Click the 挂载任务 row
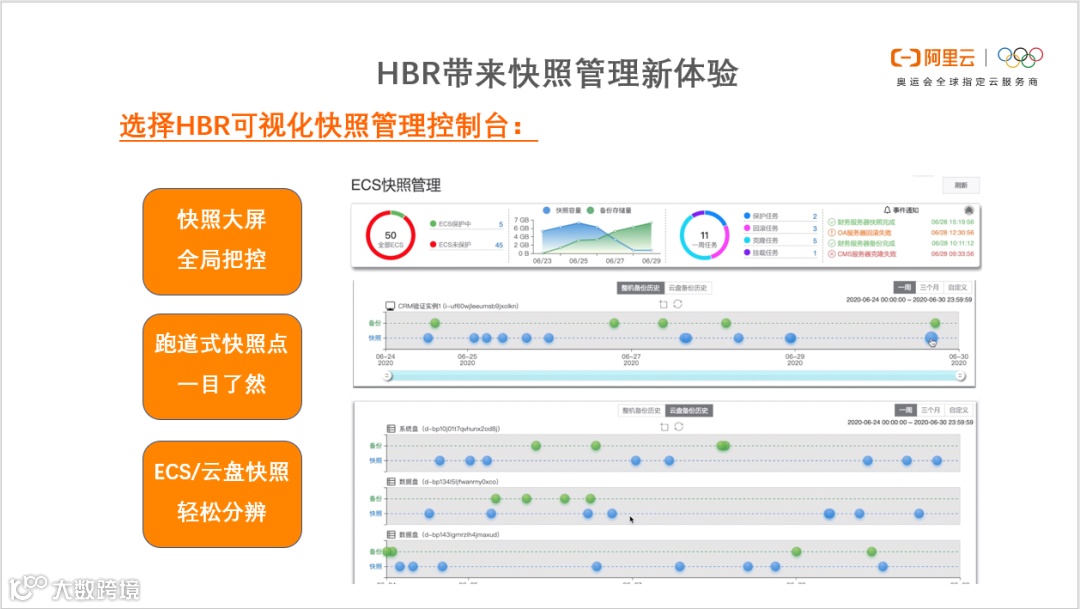Viewport: 1080px width, 609px height. pyautogui.click(x=781, y=254)
